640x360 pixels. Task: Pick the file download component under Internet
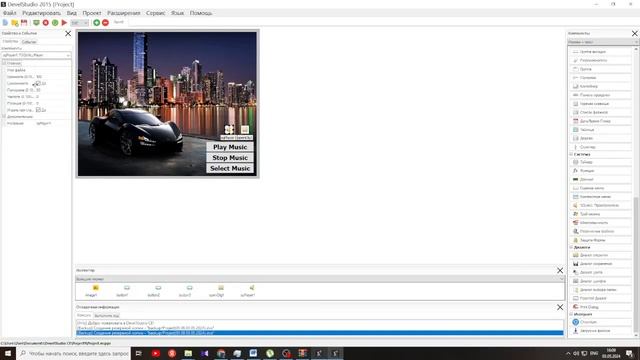coord(601,331)
